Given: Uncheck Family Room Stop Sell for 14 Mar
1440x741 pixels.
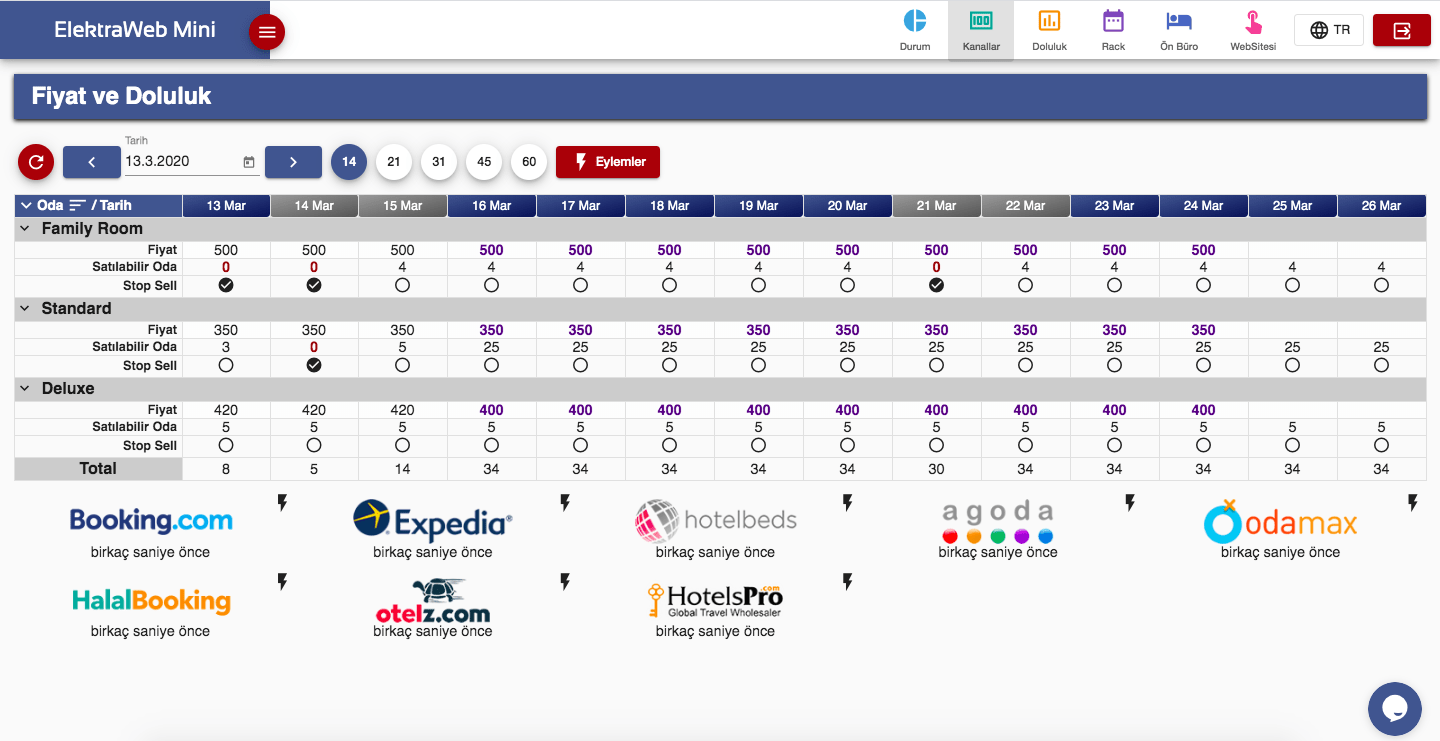Looking at the screenshot, I should point(314,285).
